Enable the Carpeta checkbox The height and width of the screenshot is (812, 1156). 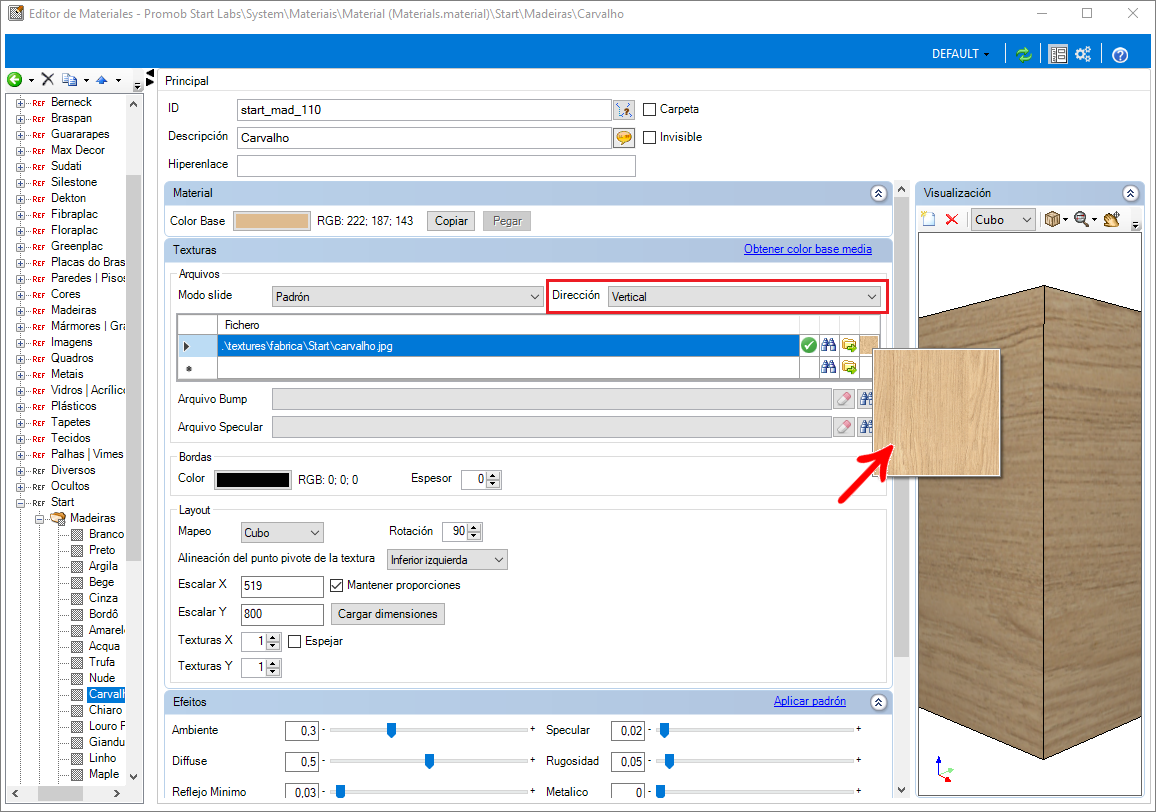click(650, 109)
